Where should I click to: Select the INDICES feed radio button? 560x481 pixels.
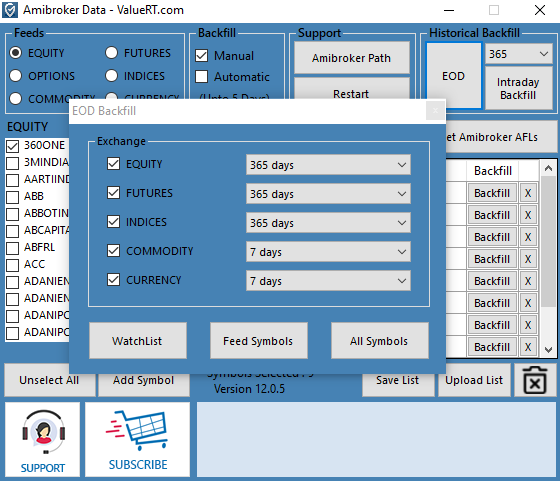[x=111, y=75]
